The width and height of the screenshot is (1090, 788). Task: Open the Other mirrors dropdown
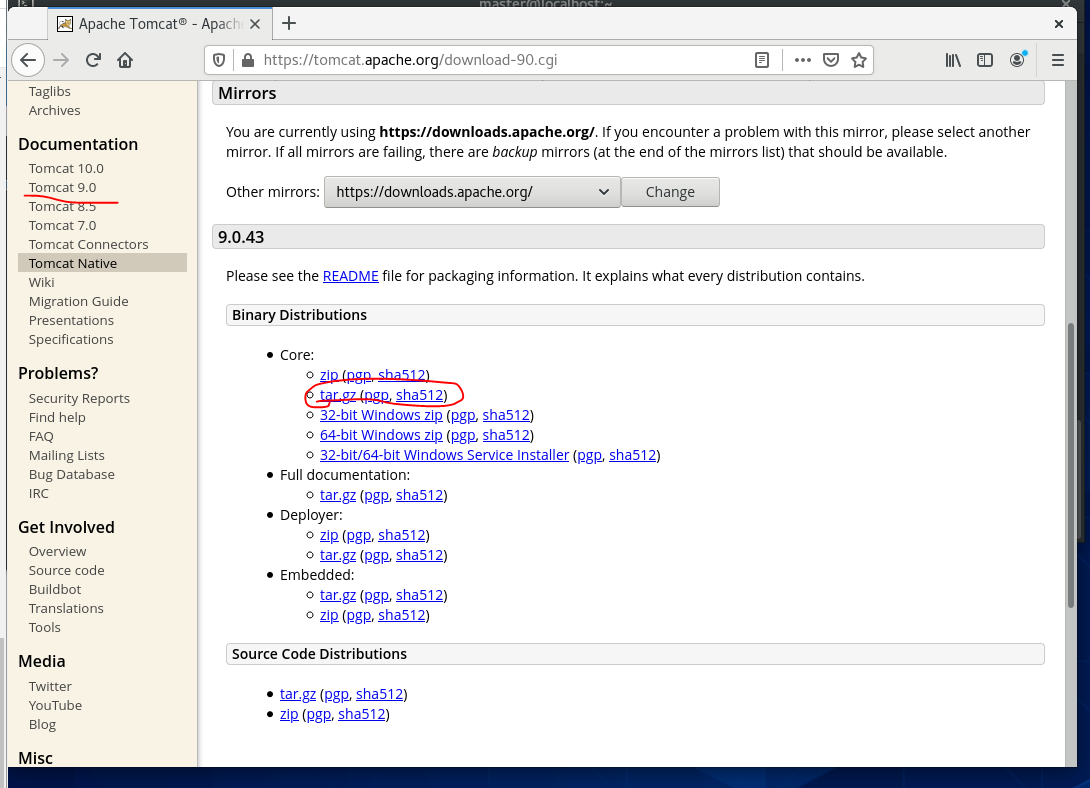(472, 192)
